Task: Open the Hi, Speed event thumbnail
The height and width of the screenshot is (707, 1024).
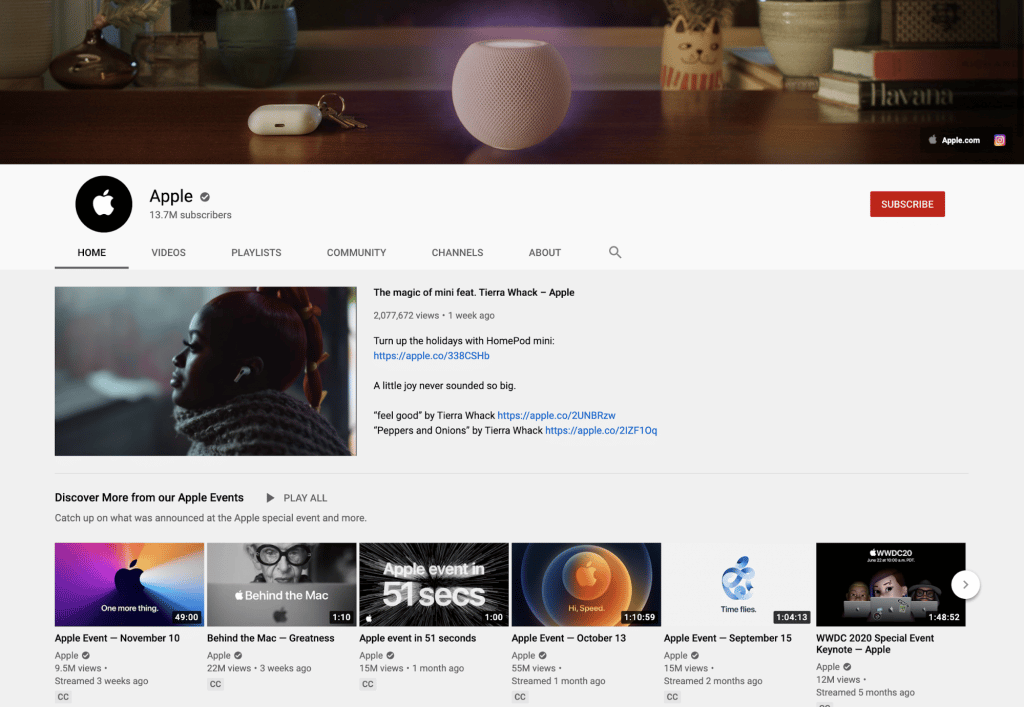Action: click(586, 584)
